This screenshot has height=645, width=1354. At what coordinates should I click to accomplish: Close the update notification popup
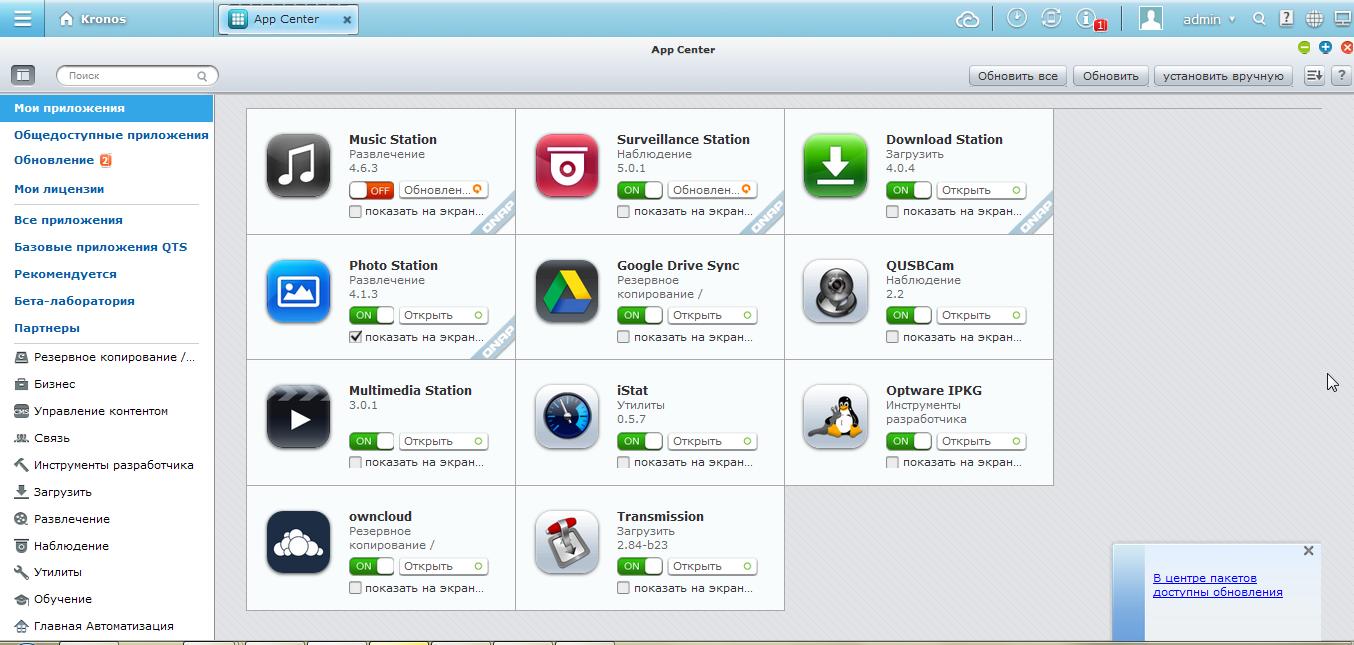(1308, 551)
